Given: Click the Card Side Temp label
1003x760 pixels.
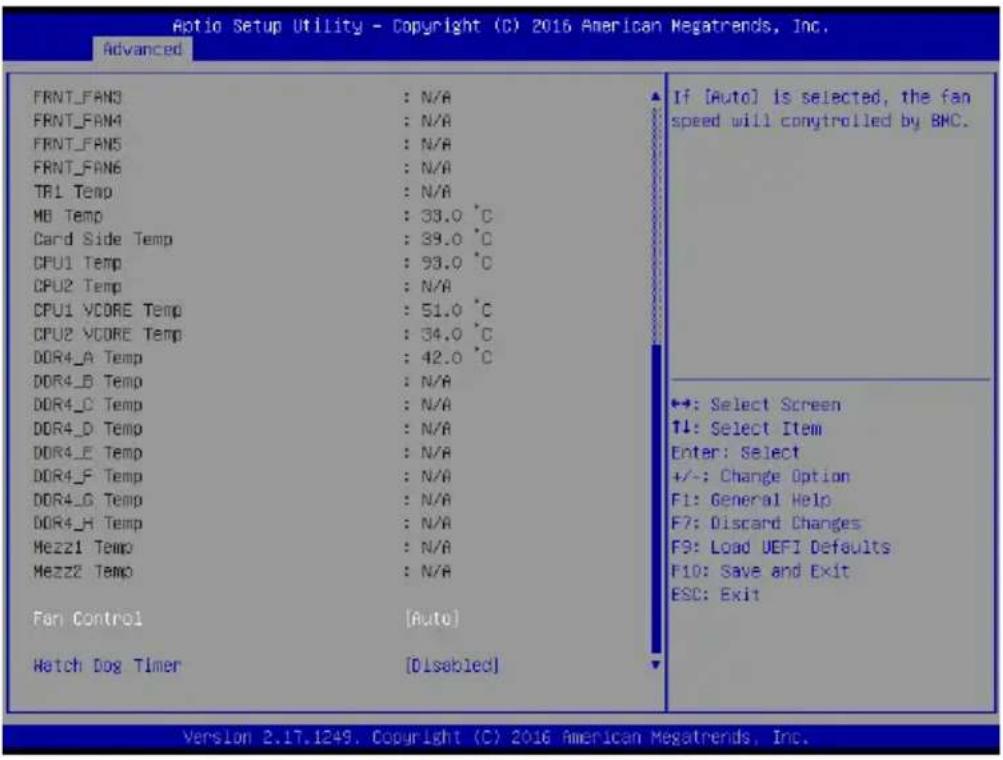Looking at the screenshot, I should 103,239.
